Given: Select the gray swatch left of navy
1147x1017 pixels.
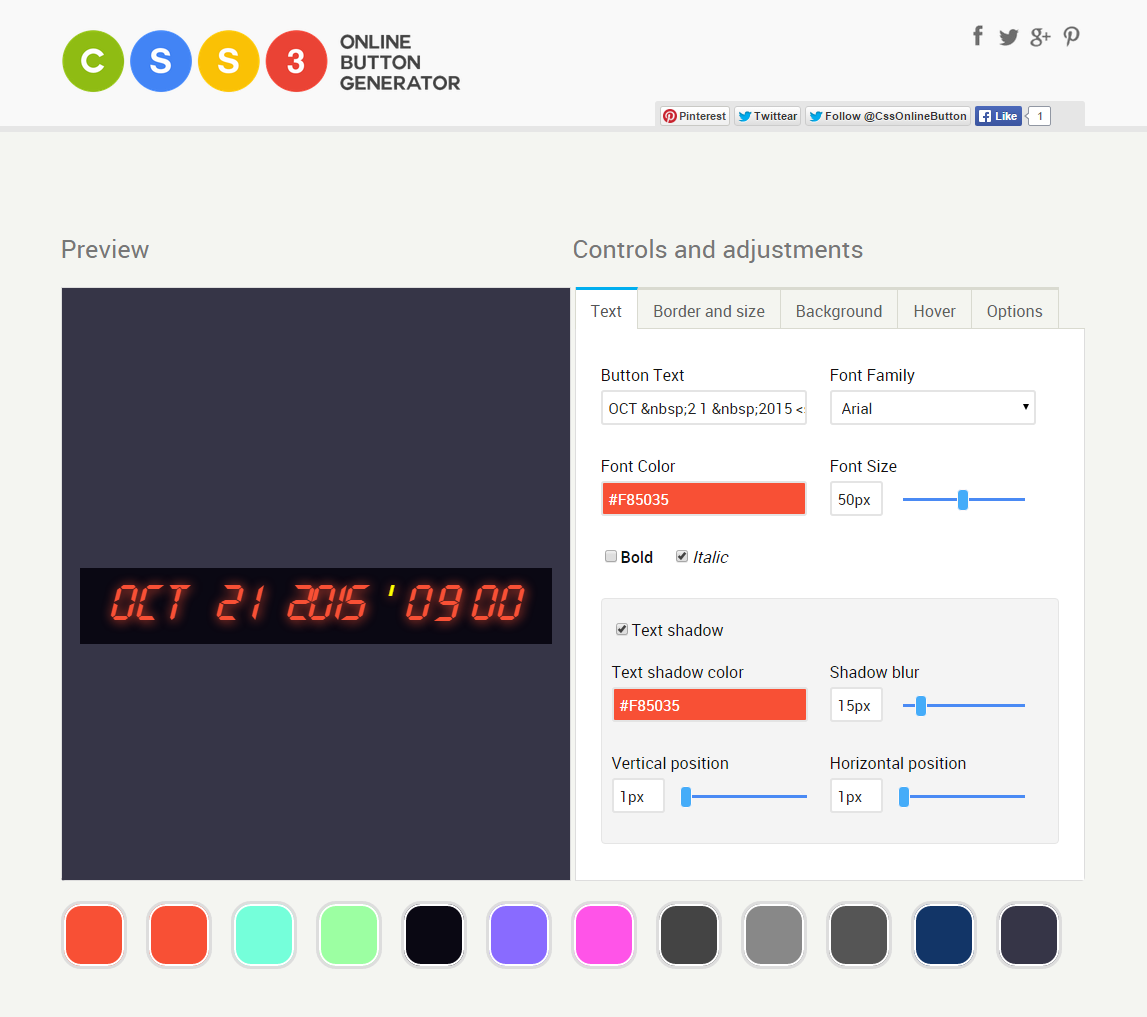Looking at the screenshot, I should click(859, 935).
